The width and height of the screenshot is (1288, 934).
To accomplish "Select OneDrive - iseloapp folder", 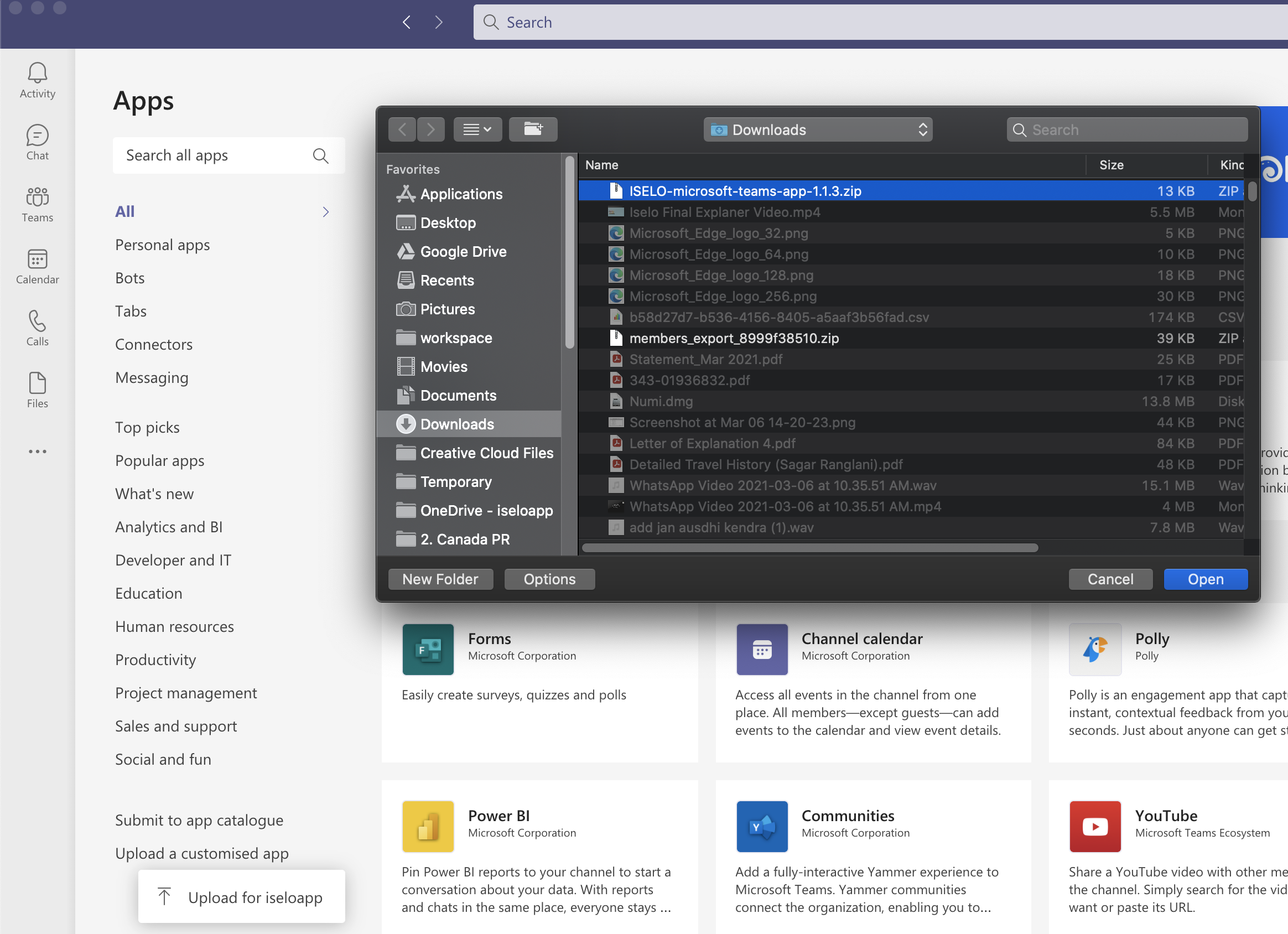I will [469, 510].
